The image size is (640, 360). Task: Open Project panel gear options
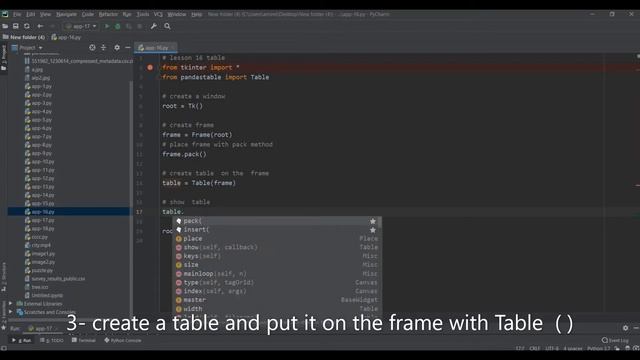(117, 48)
